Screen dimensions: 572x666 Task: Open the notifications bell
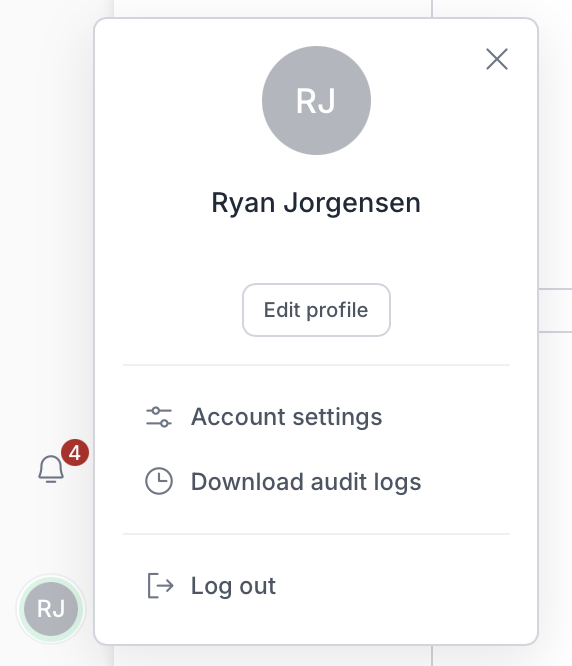coord(51,469)
